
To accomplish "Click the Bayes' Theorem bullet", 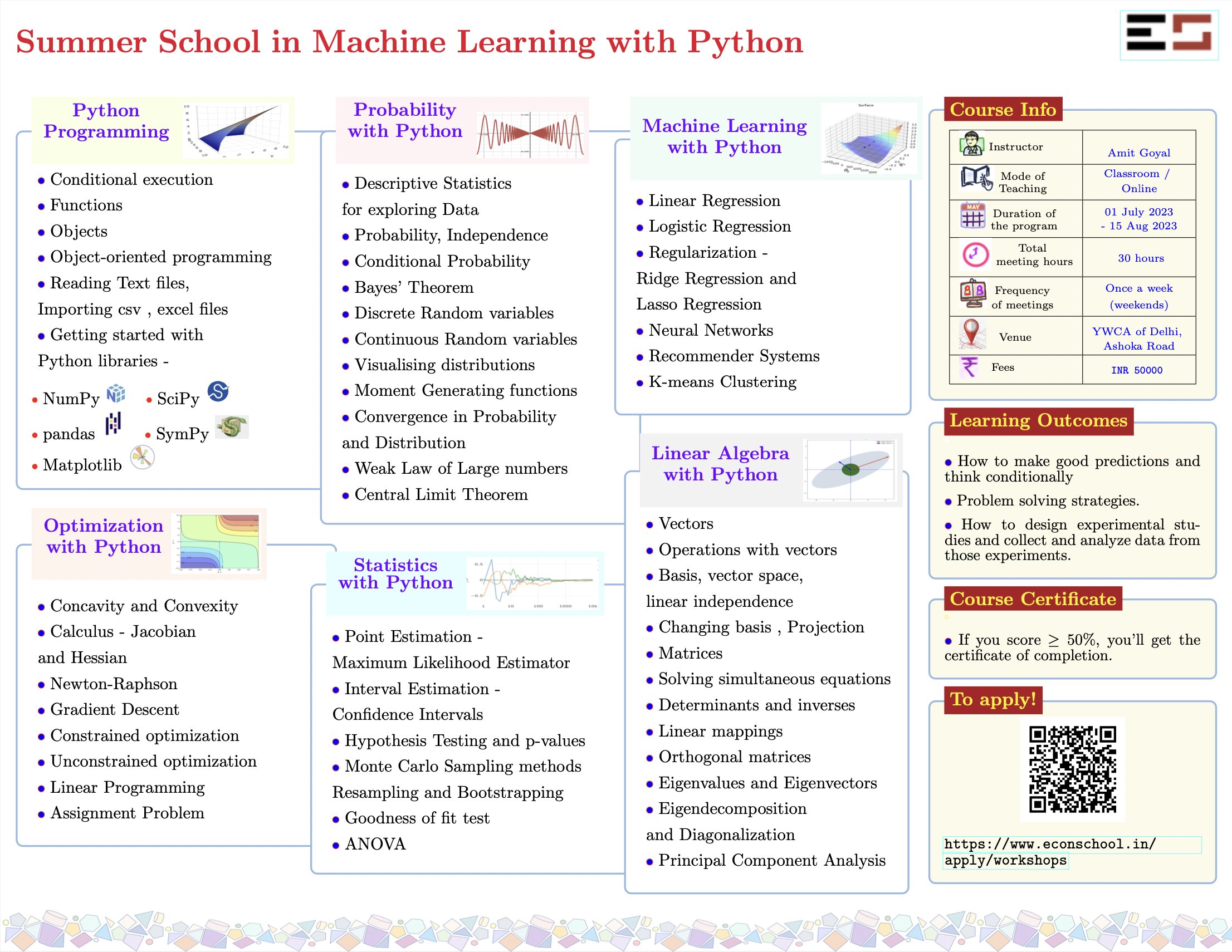I will tap(408, 288).
